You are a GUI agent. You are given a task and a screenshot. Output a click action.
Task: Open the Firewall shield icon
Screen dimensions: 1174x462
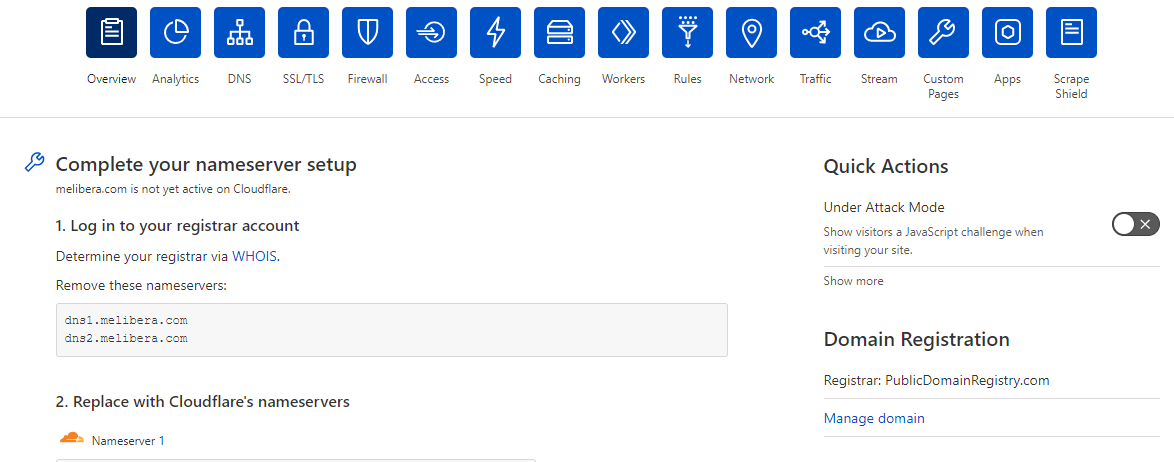click(368, 32)
